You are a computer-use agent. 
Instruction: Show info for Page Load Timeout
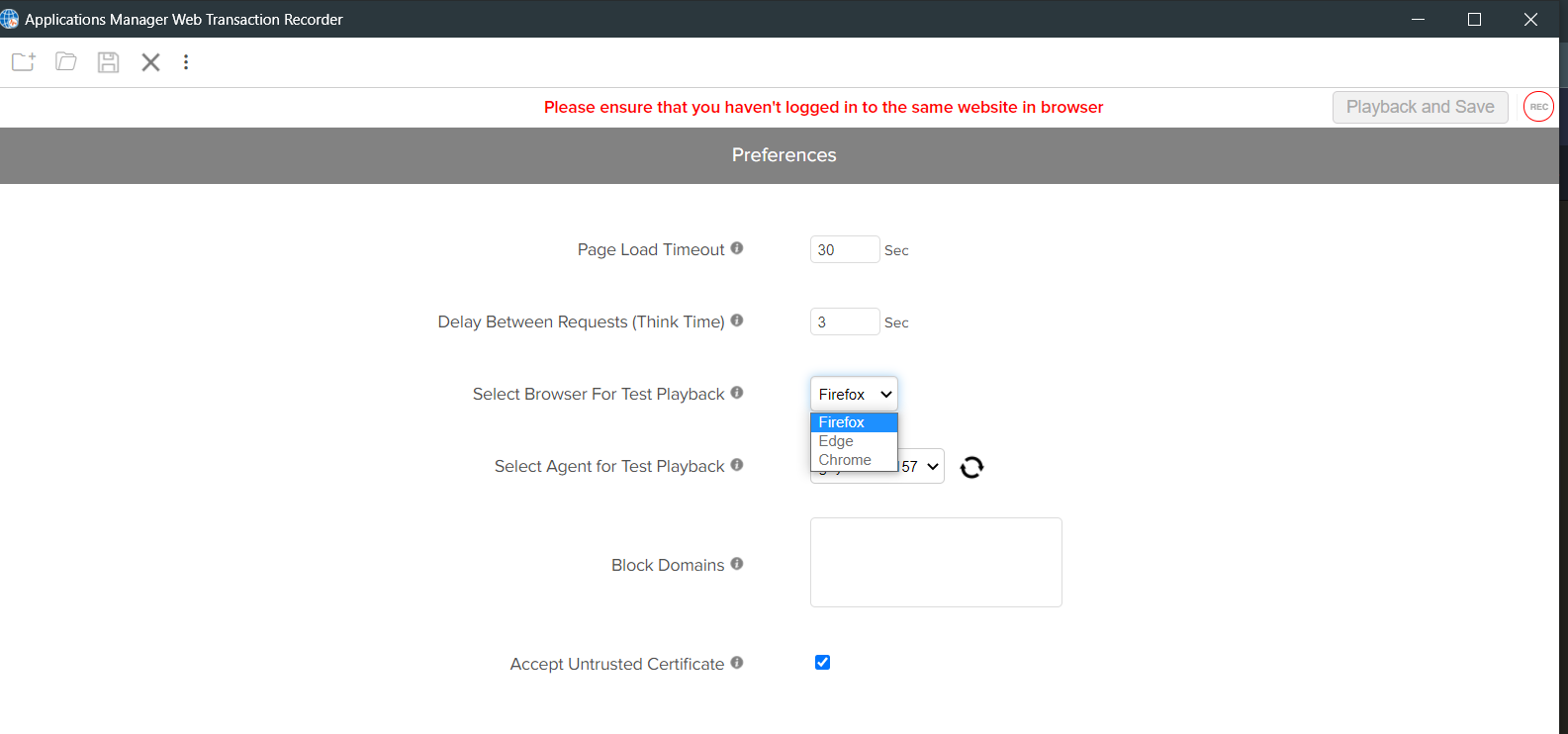tap(737, 248)
